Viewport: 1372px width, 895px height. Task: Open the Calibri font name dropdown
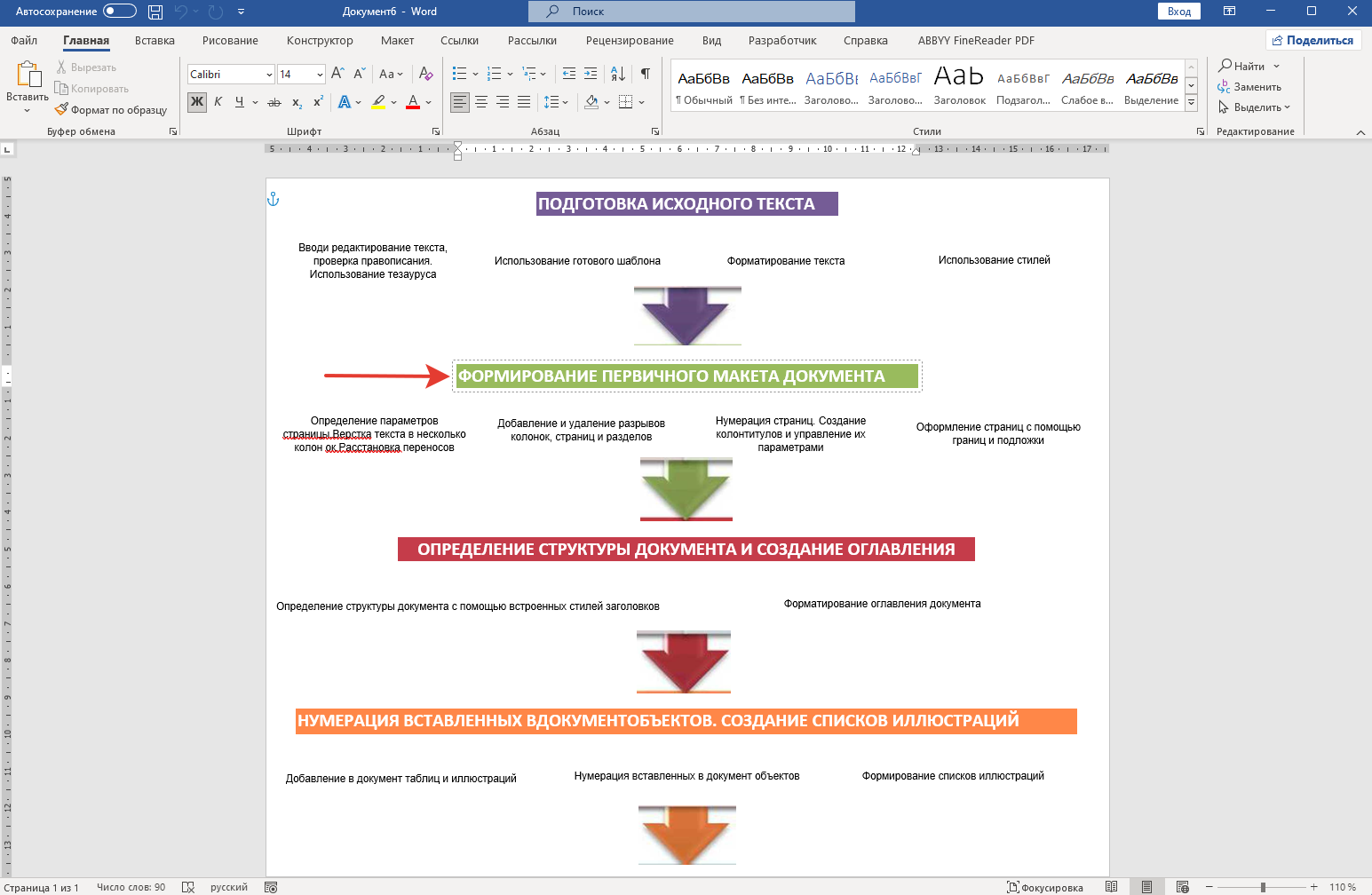coord(268,75)
